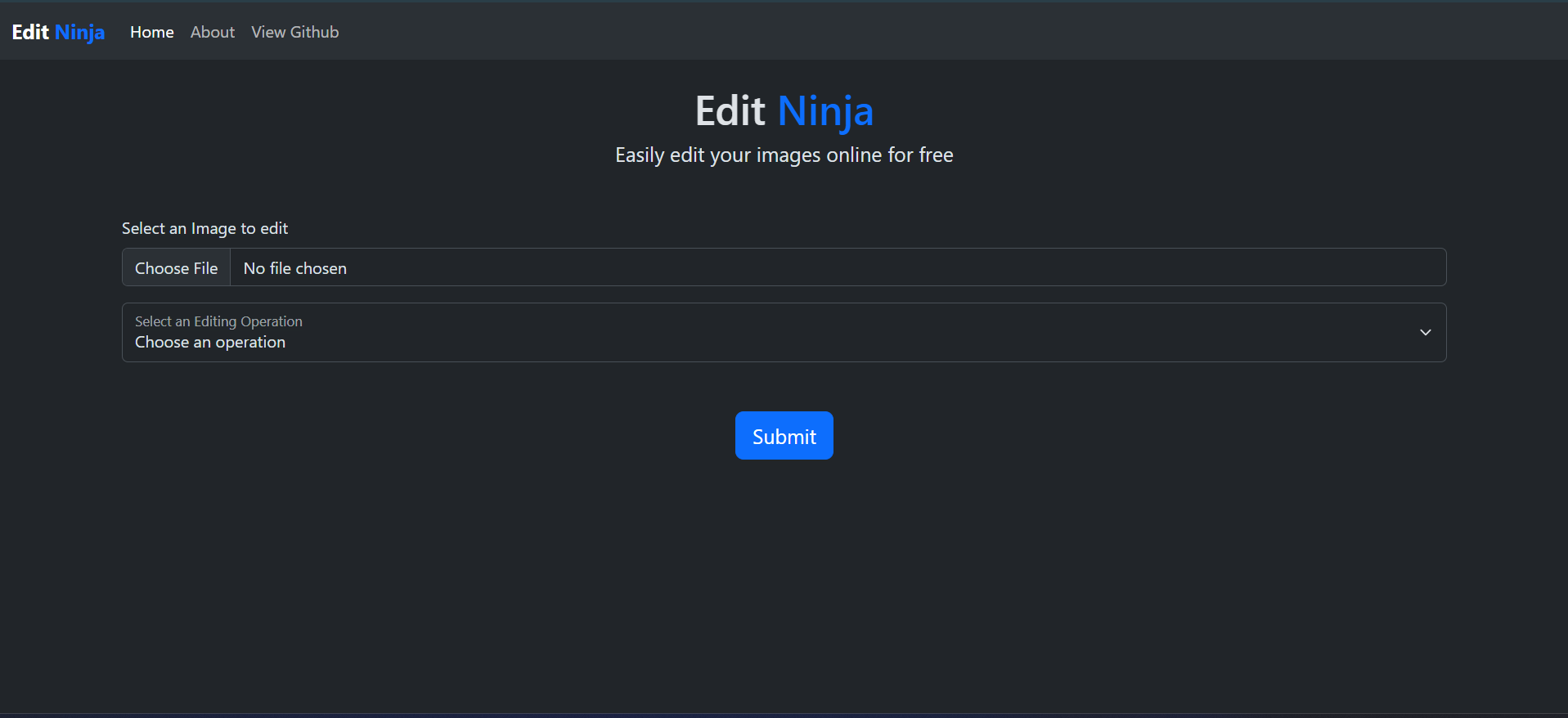Click the 'Select an Image to edit' label
The height and width of the screenshot is (718, 1568).
(204, 228)
